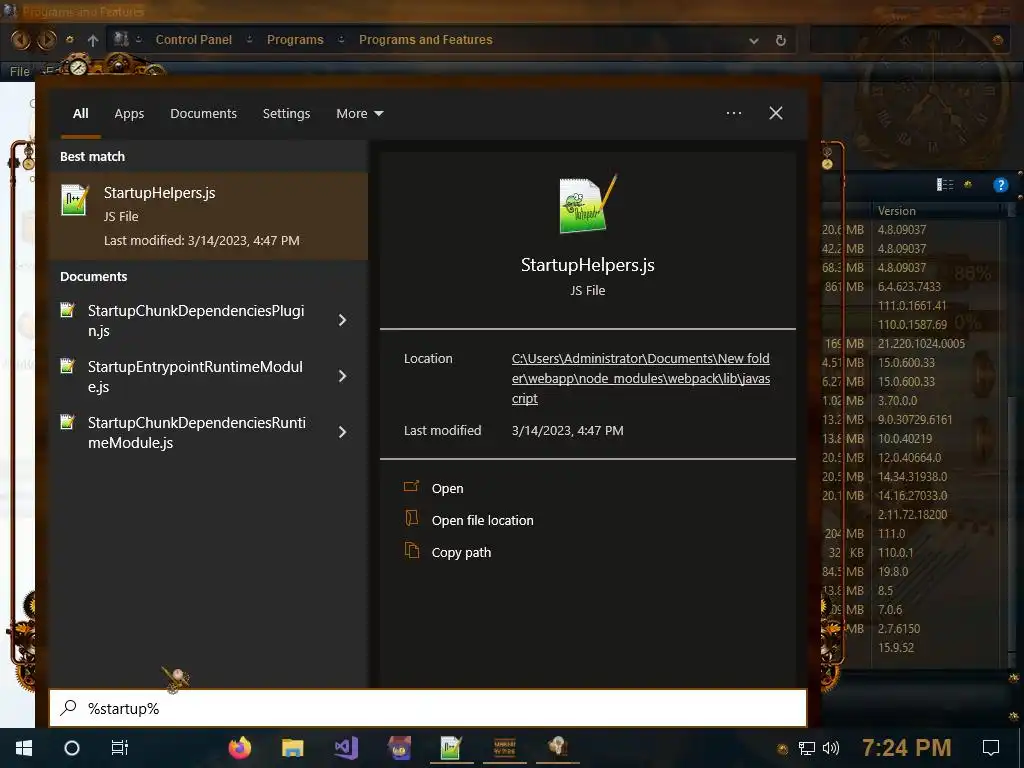Screen dimensions: 1024x768
Task: Click Open file location
Action: 483,520
